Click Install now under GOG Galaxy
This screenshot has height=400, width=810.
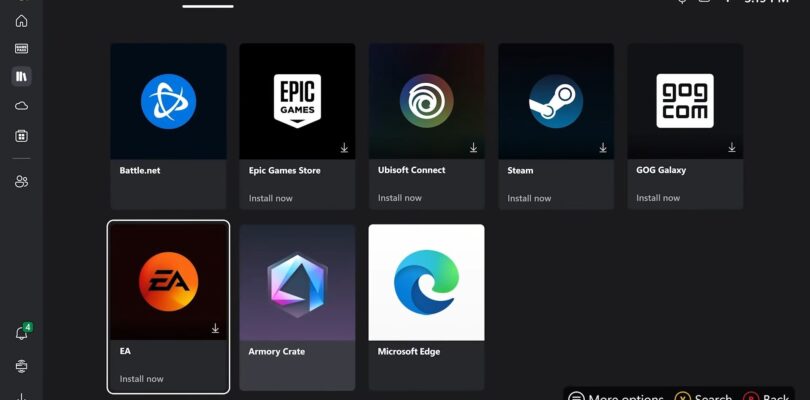click(658, 197)
